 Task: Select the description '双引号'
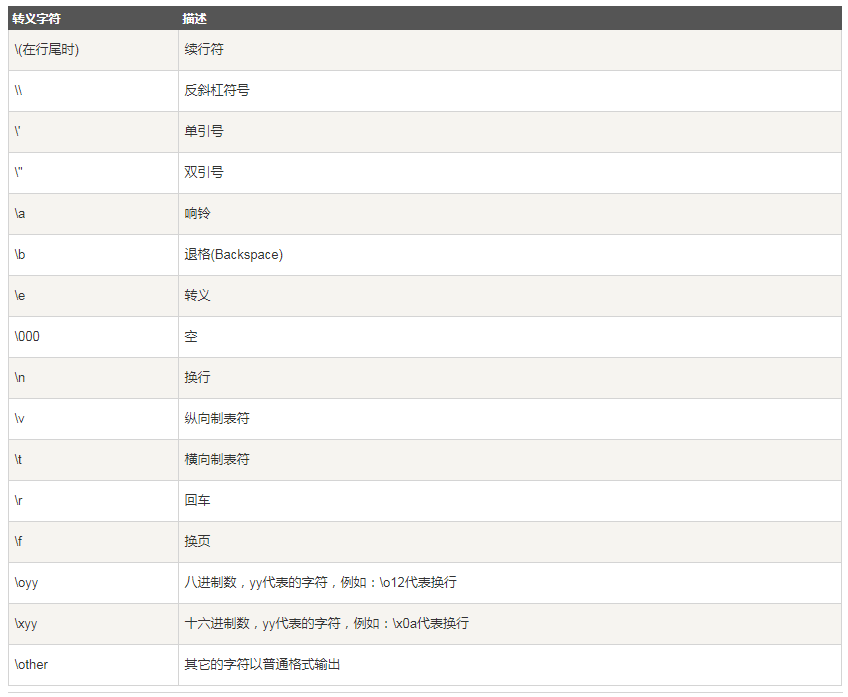point(204,172)
